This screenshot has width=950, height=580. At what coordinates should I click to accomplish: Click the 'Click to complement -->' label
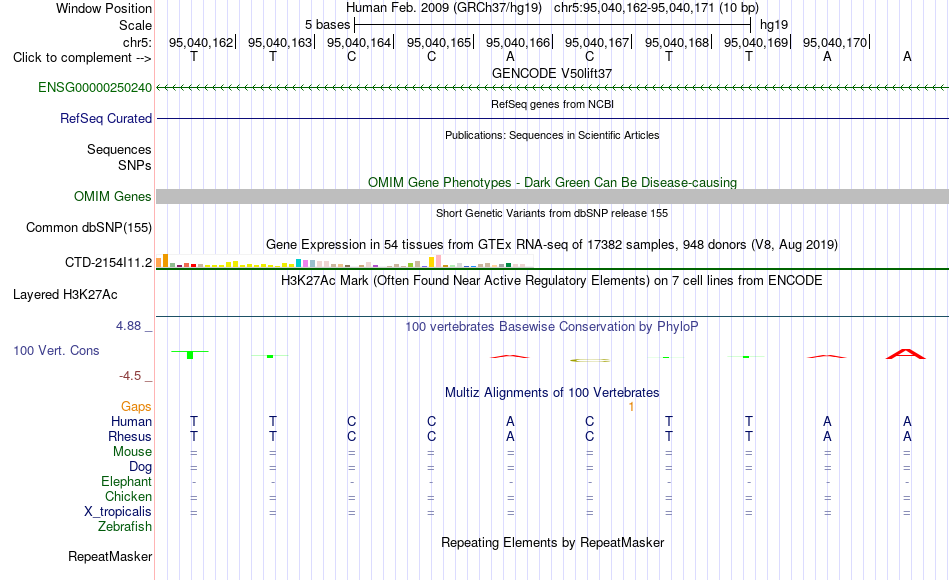click(x=82, y=58)
